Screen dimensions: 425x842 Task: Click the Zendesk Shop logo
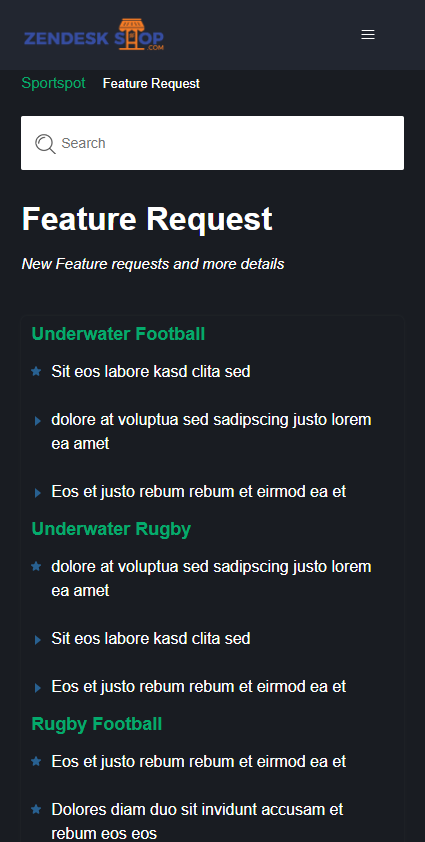[x=93, y=35]
